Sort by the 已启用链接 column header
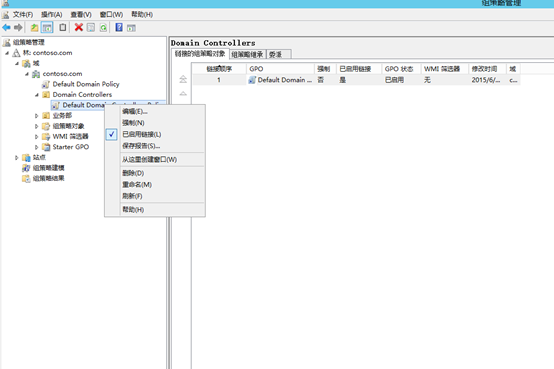 tap(359, 69)
